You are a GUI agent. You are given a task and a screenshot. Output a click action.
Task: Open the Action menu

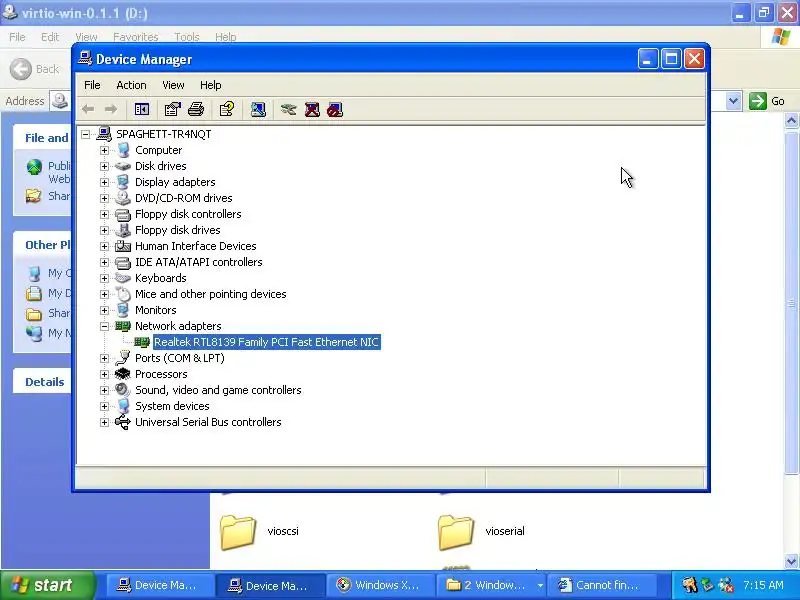coord(131,85)
